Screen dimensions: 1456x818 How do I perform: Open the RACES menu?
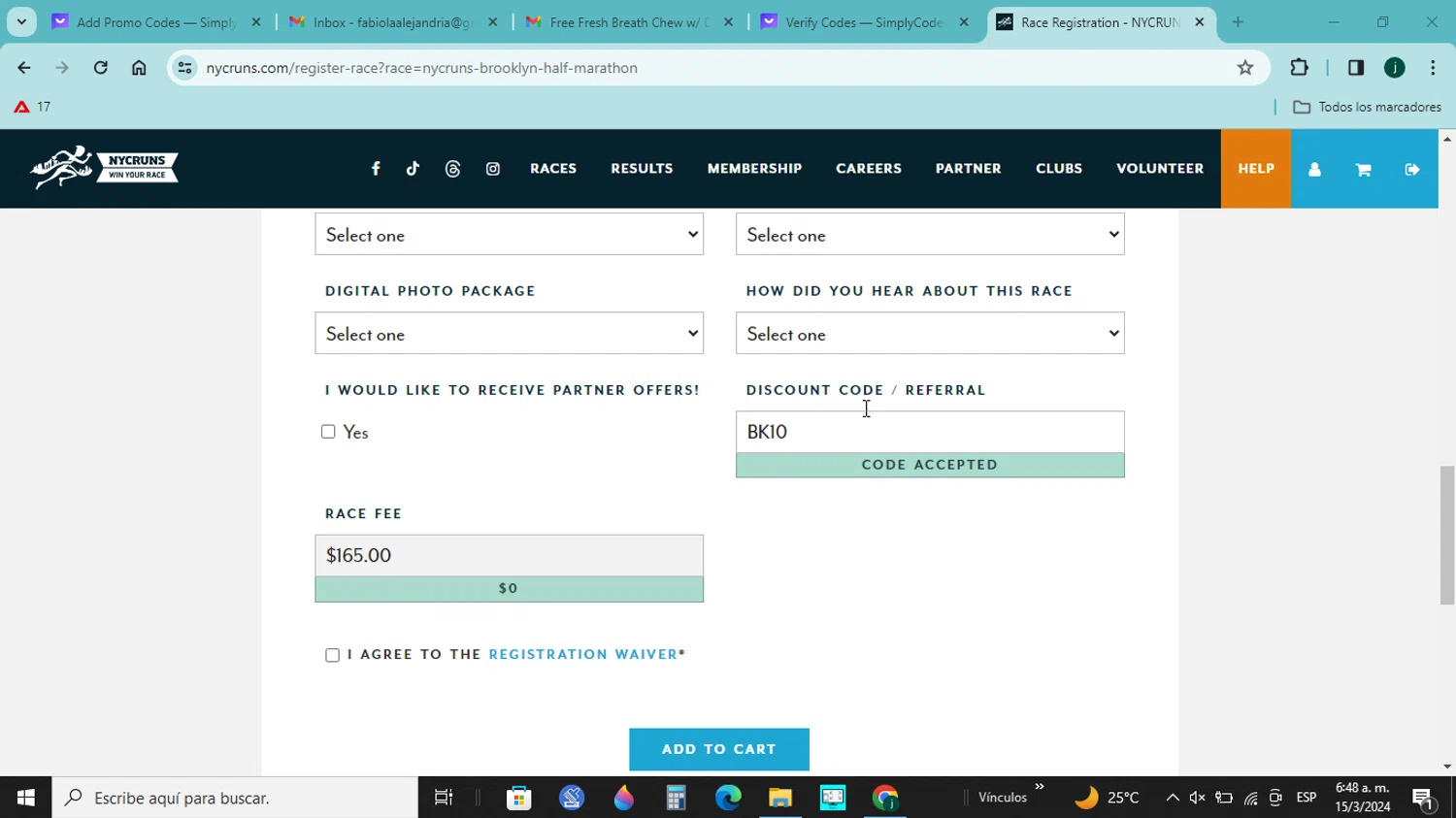[553, 169]
